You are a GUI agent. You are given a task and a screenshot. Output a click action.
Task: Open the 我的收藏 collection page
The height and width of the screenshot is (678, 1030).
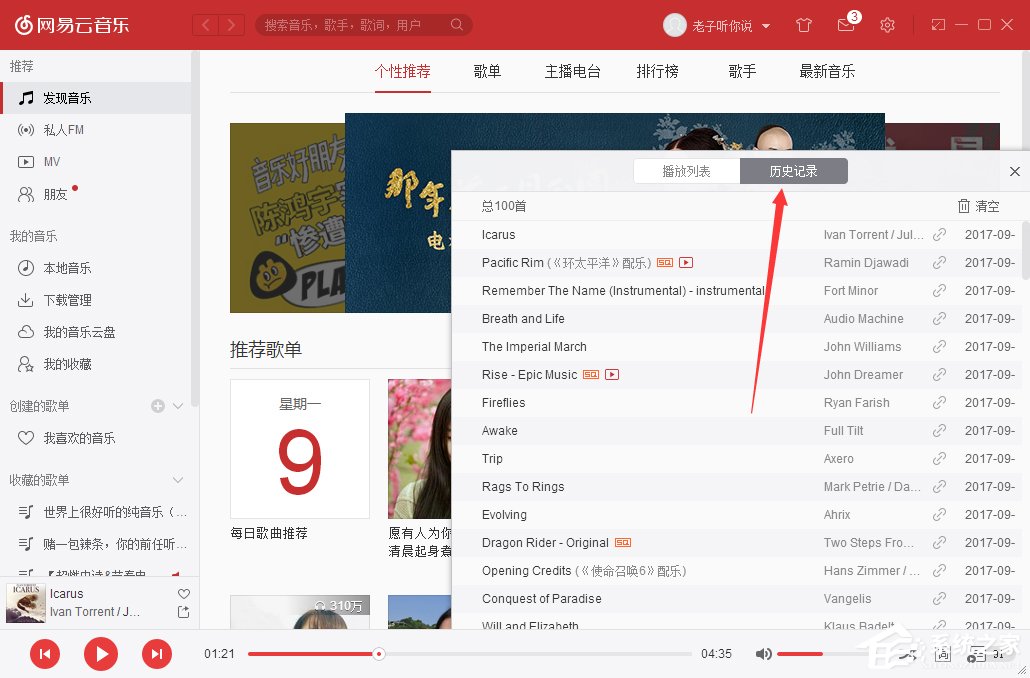pyautogui.click(x=58, y=363)
